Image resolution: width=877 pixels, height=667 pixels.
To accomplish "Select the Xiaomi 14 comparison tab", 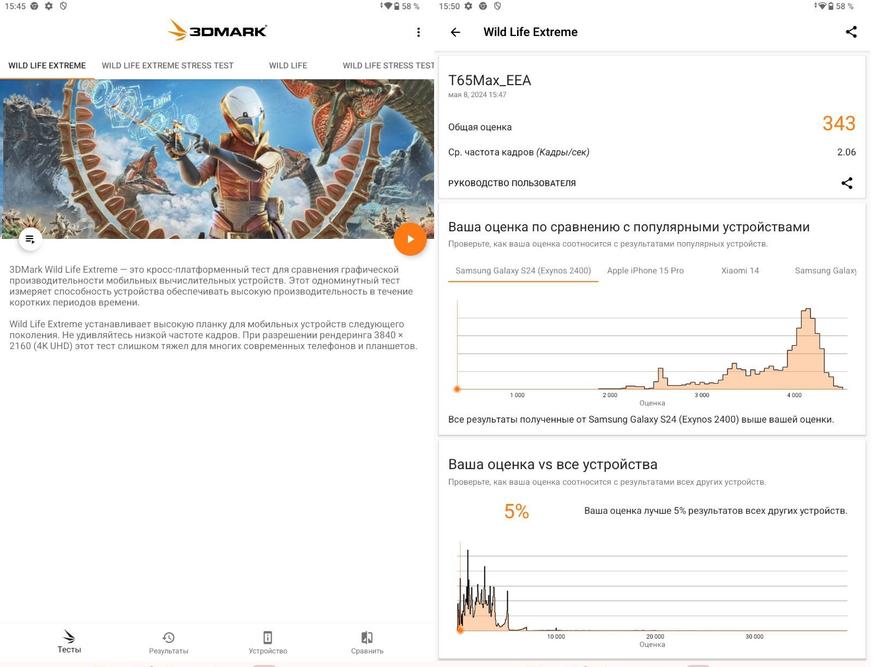I will pyautogui.click(x=740, y=271).
